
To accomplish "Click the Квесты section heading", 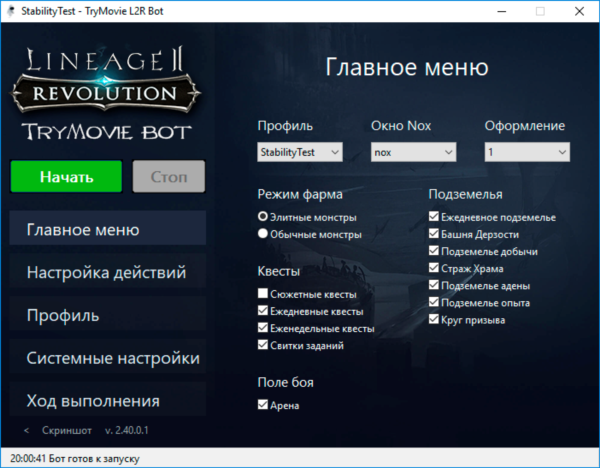I will point(279,271).
